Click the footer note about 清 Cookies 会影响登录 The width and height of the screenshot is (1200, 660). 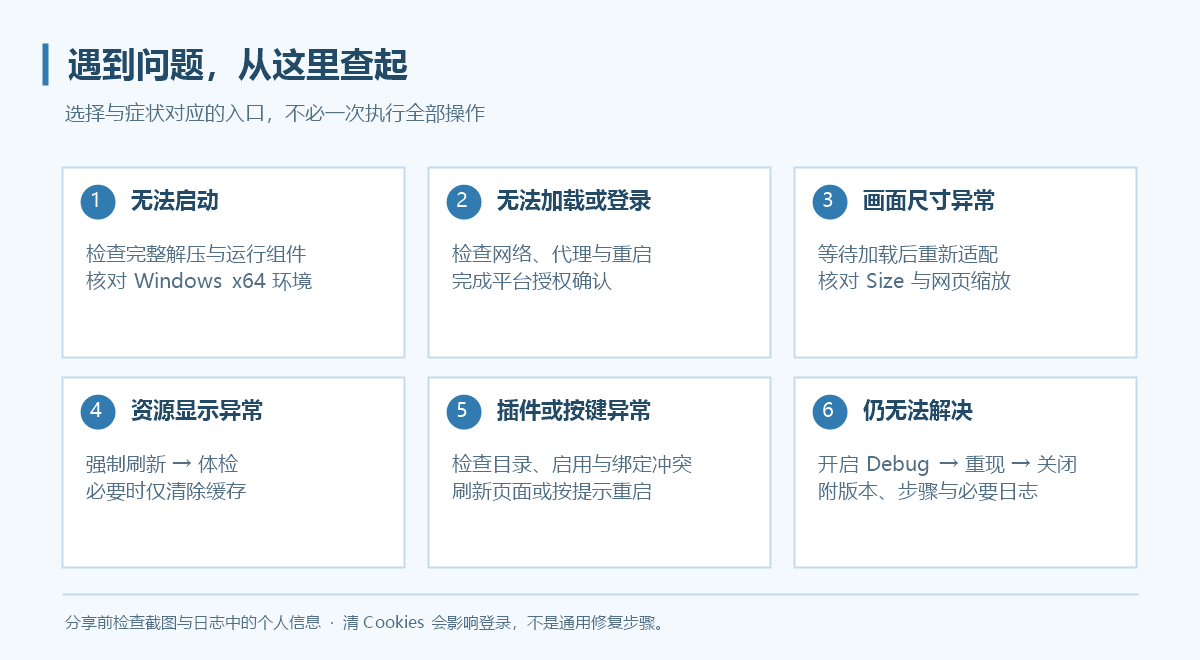[503, 623]
